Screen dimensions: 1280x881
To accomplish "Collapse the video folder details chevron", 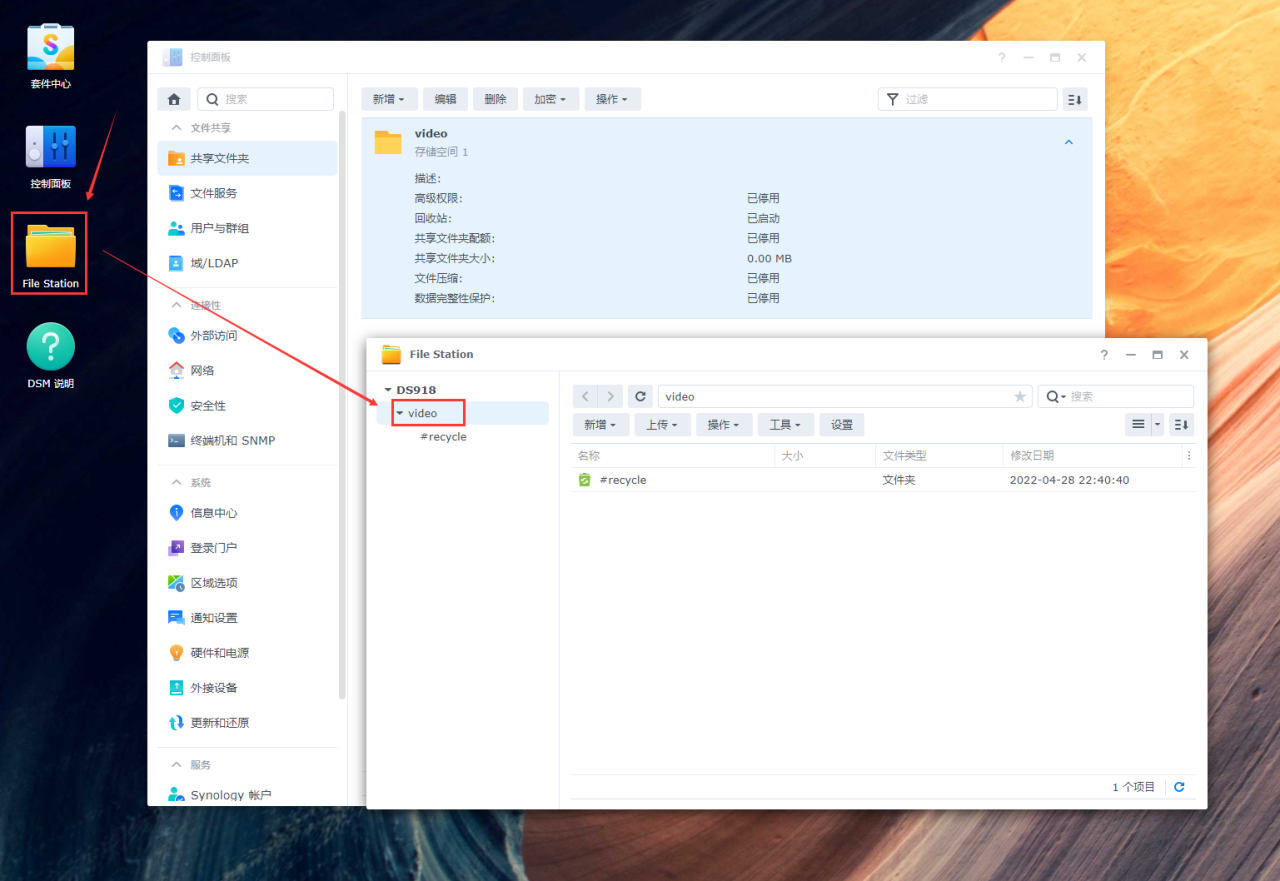I will coord(1068,143).
